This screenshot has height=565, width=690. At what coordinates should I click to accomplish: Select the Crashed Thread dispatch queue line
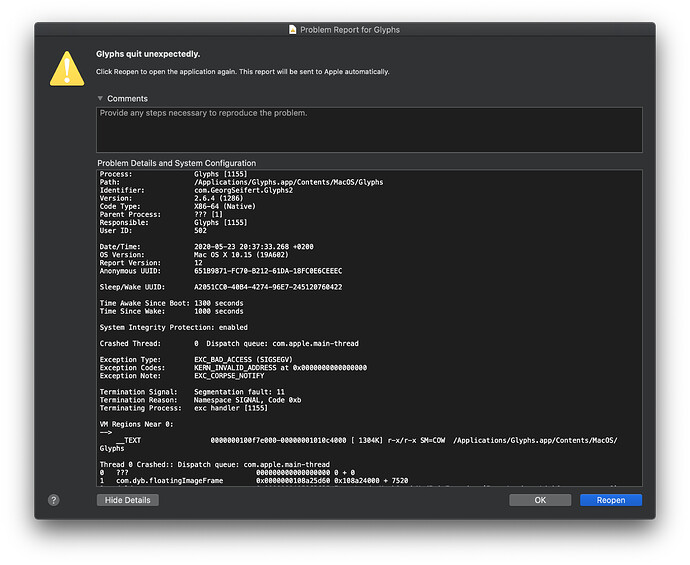click(x=229, y=344)
